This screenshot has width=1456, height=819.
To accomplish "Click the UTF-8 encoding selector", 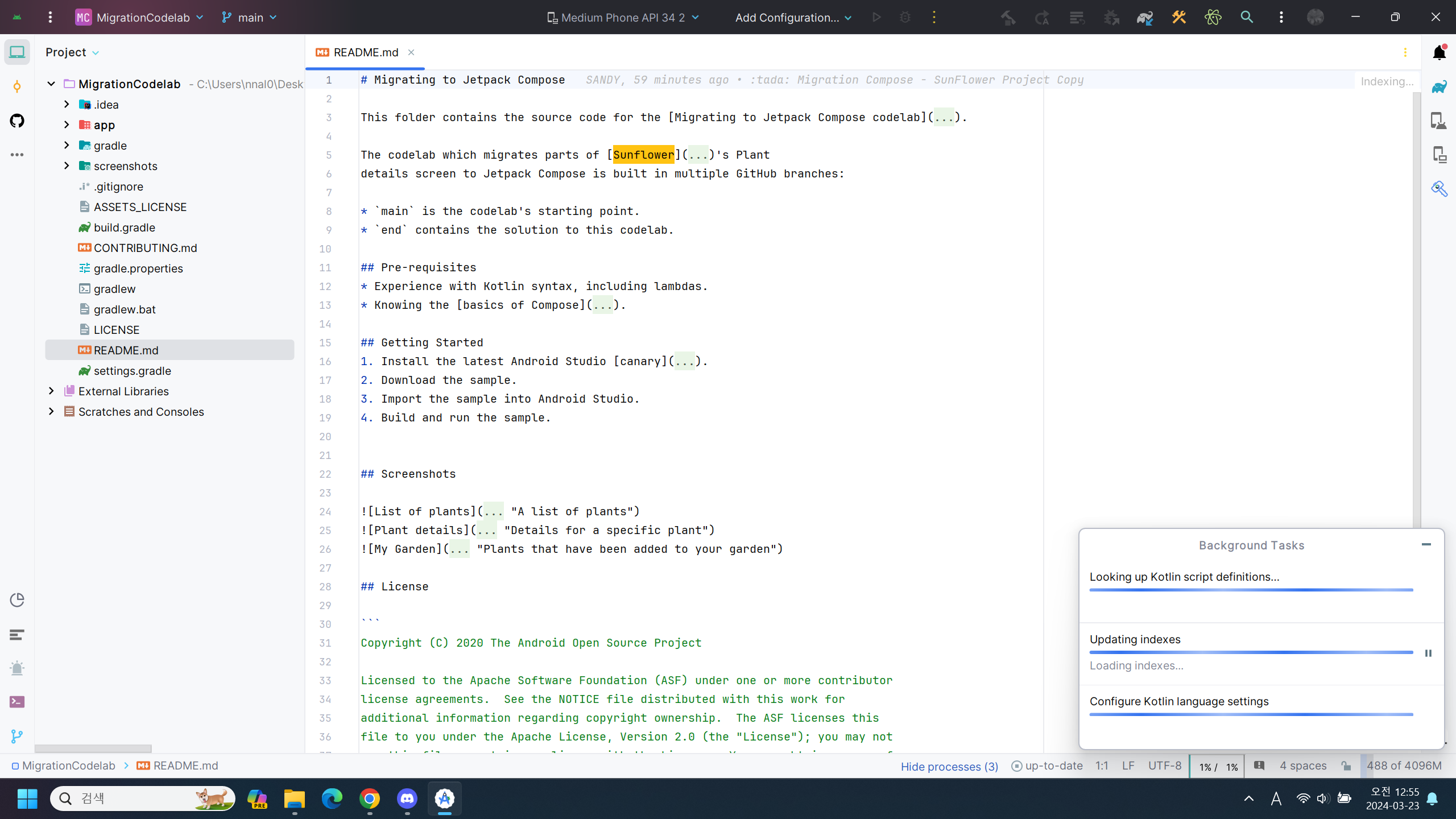I will pyautogui.click(x=1164, y=766).
